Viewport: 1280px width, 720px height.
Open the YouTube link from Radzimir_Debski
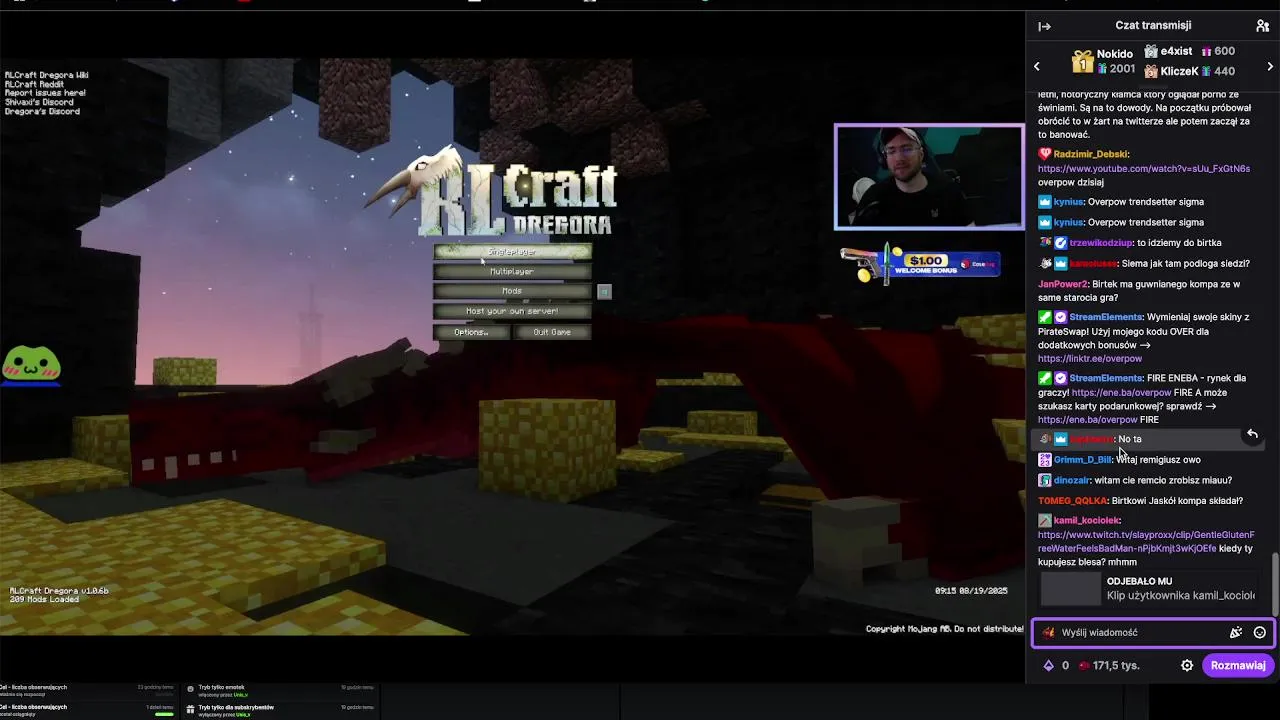1144,168
